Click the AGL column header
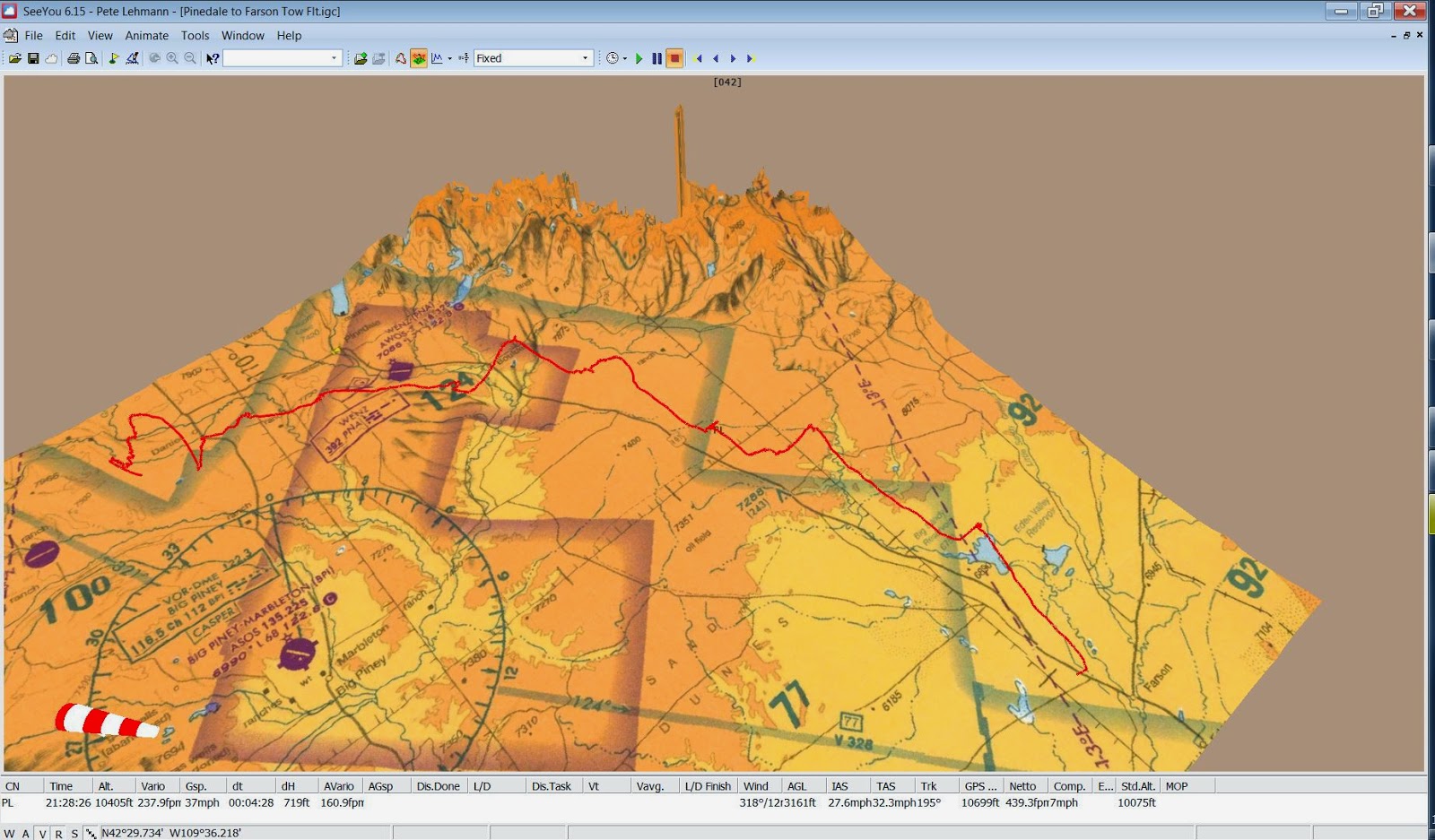 click(x=804, y=786)
